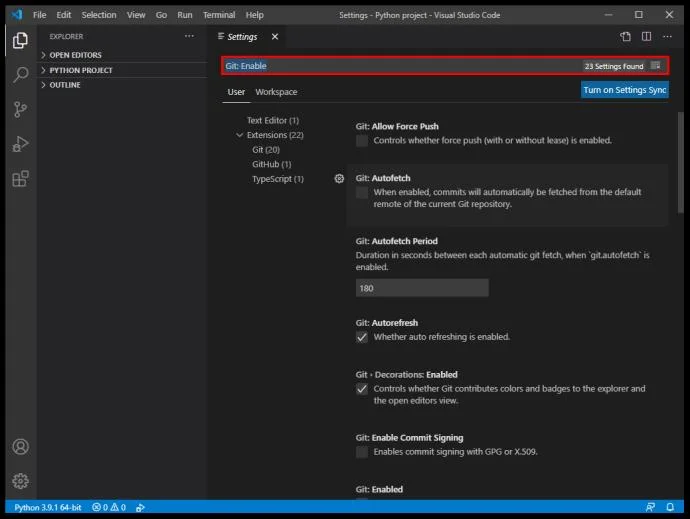Open Explorer panel More Actions ellipsis

pos(189,36)
